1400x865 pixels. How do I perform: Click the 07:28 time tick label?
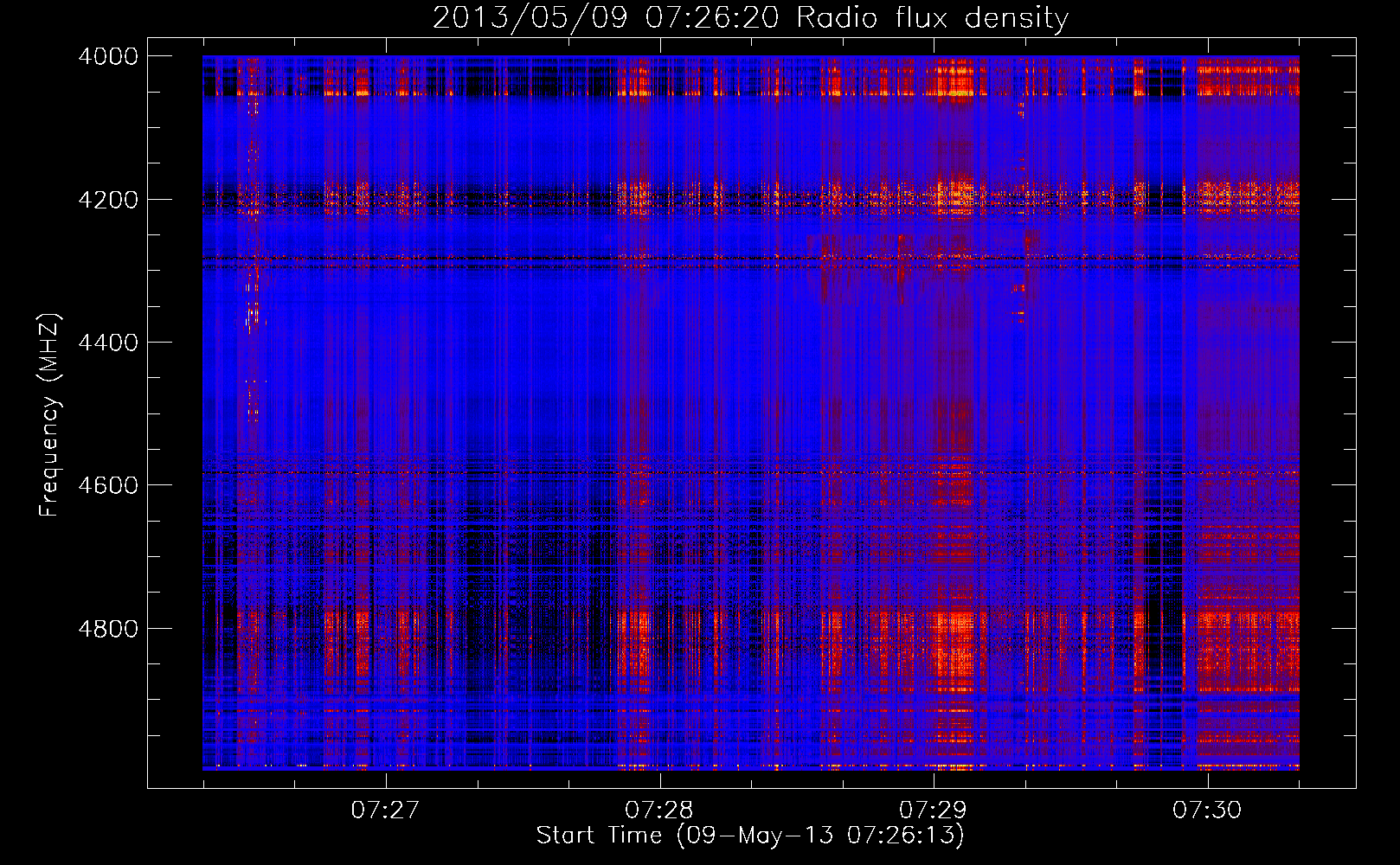(659, 810)
